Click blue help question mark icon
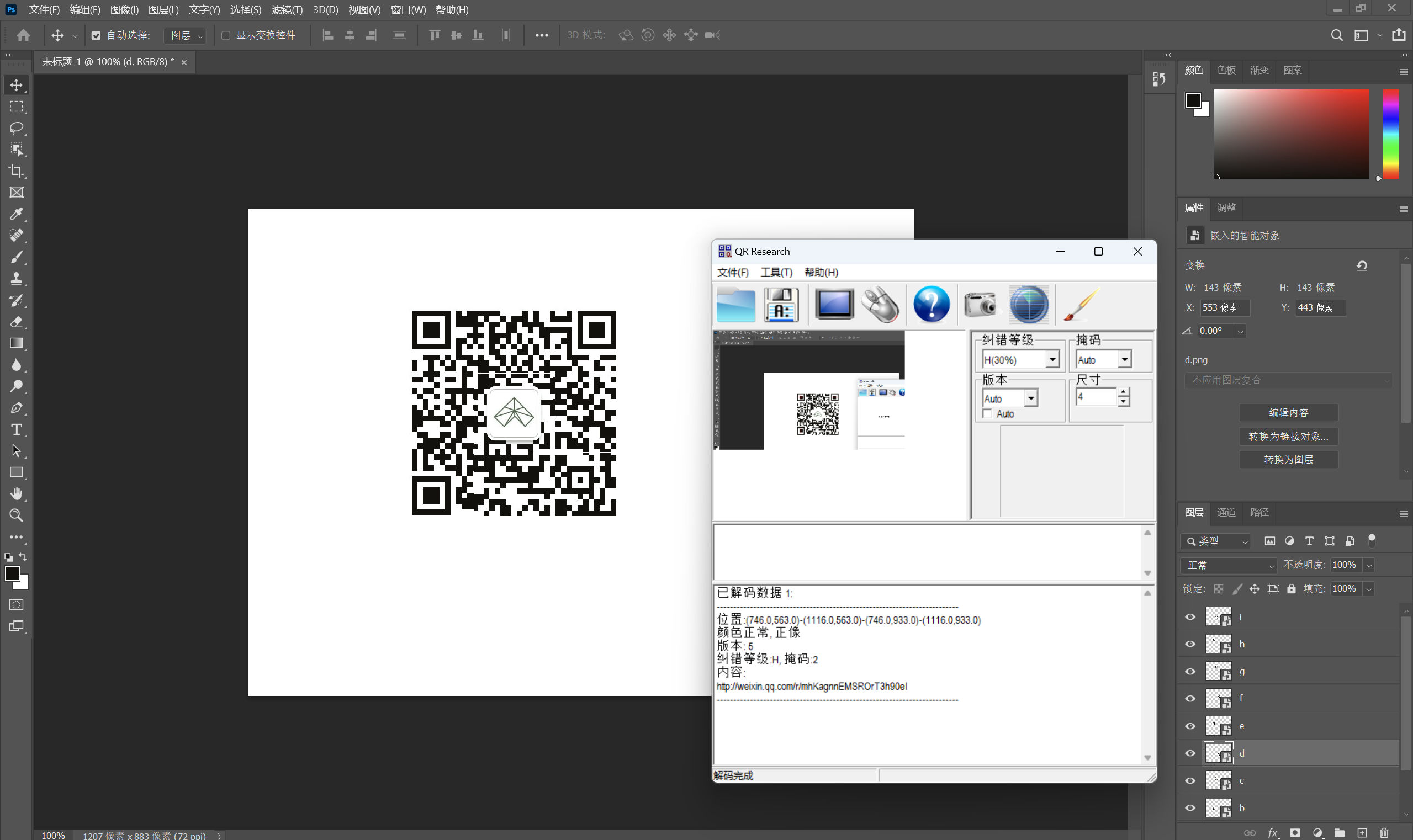 pos(932,305)
